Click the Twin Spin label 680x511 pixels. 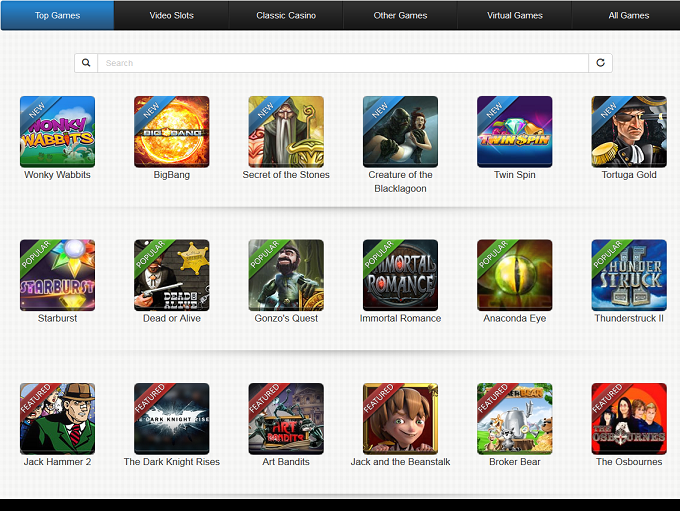point(515,175)
